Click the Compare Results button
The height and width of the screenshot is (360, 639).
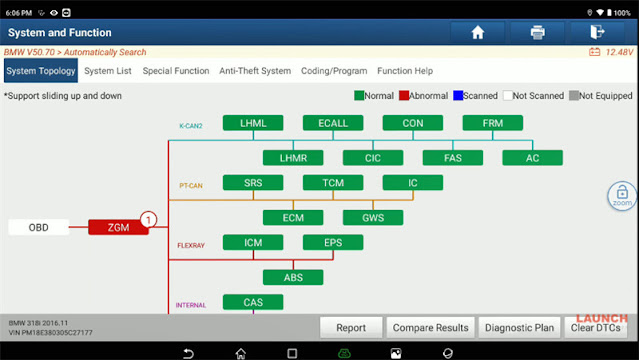[x=430, y=328]
